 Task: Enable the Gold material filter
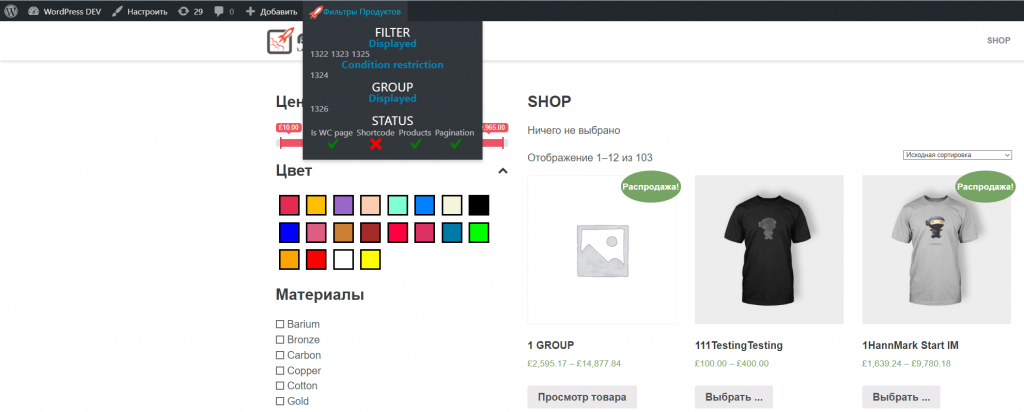[281, 401]
